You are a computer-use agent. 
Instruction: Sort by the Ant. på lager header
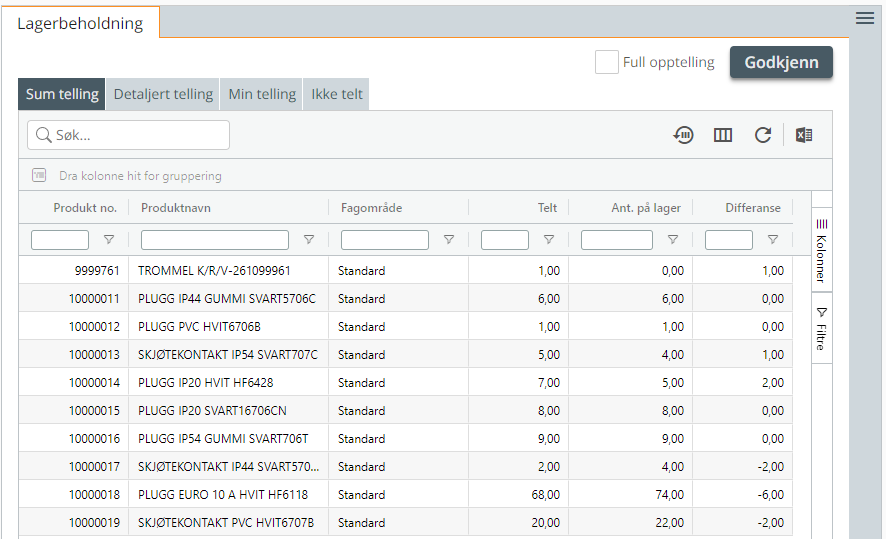tap(646, 208)
